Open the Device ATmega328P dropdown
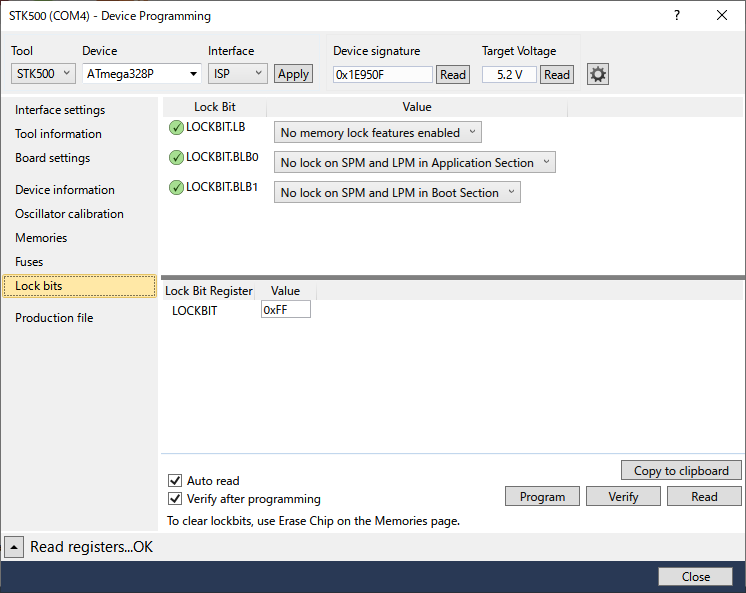Image resolution: width=746 pixels, height=593 pixels. (142, 74)
